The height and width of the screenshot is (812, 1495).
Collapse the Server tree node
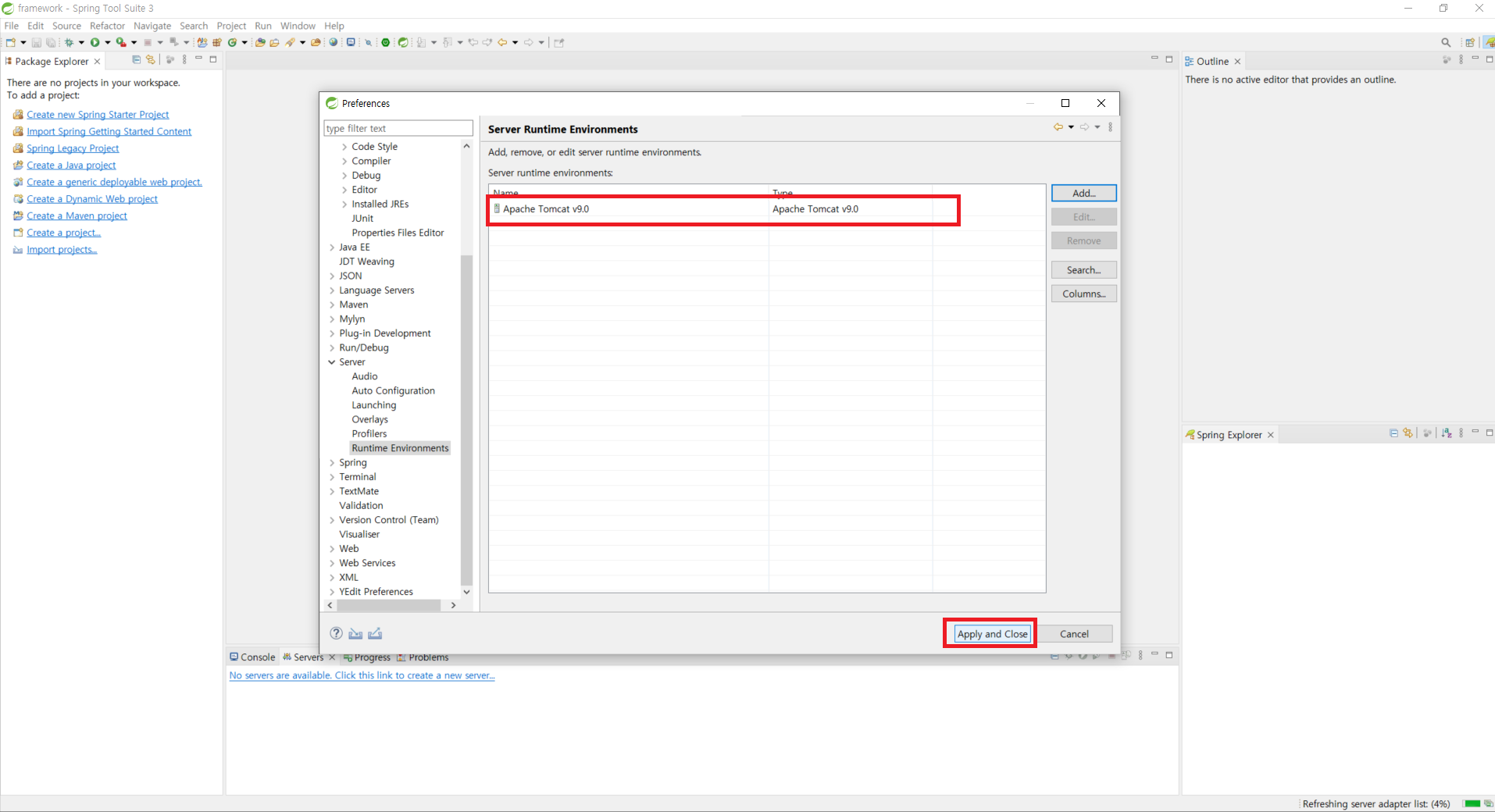click(332, 362)
